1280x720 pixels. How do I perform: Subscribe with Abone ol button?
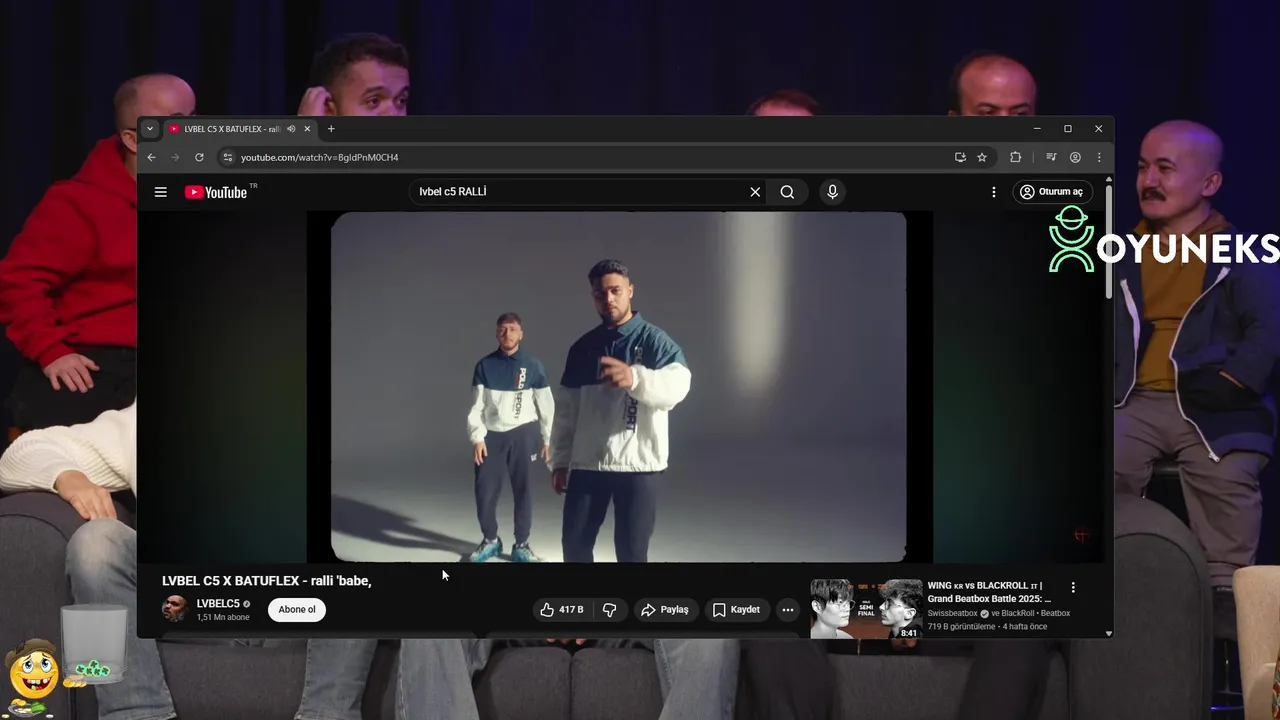tap(297, 610)
